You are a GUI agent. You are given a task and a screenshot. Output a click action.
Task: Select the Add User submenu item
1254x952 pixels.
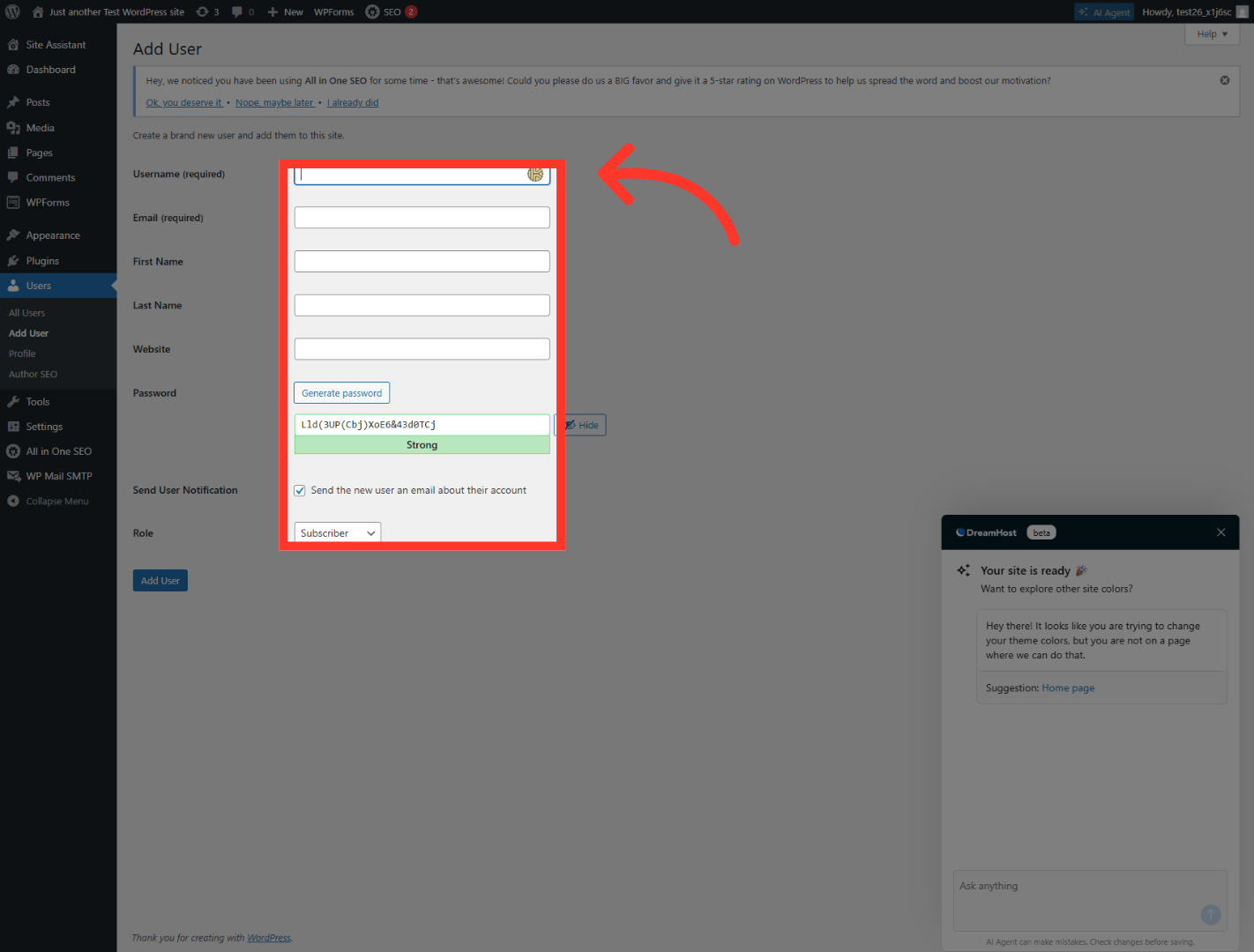29,333
